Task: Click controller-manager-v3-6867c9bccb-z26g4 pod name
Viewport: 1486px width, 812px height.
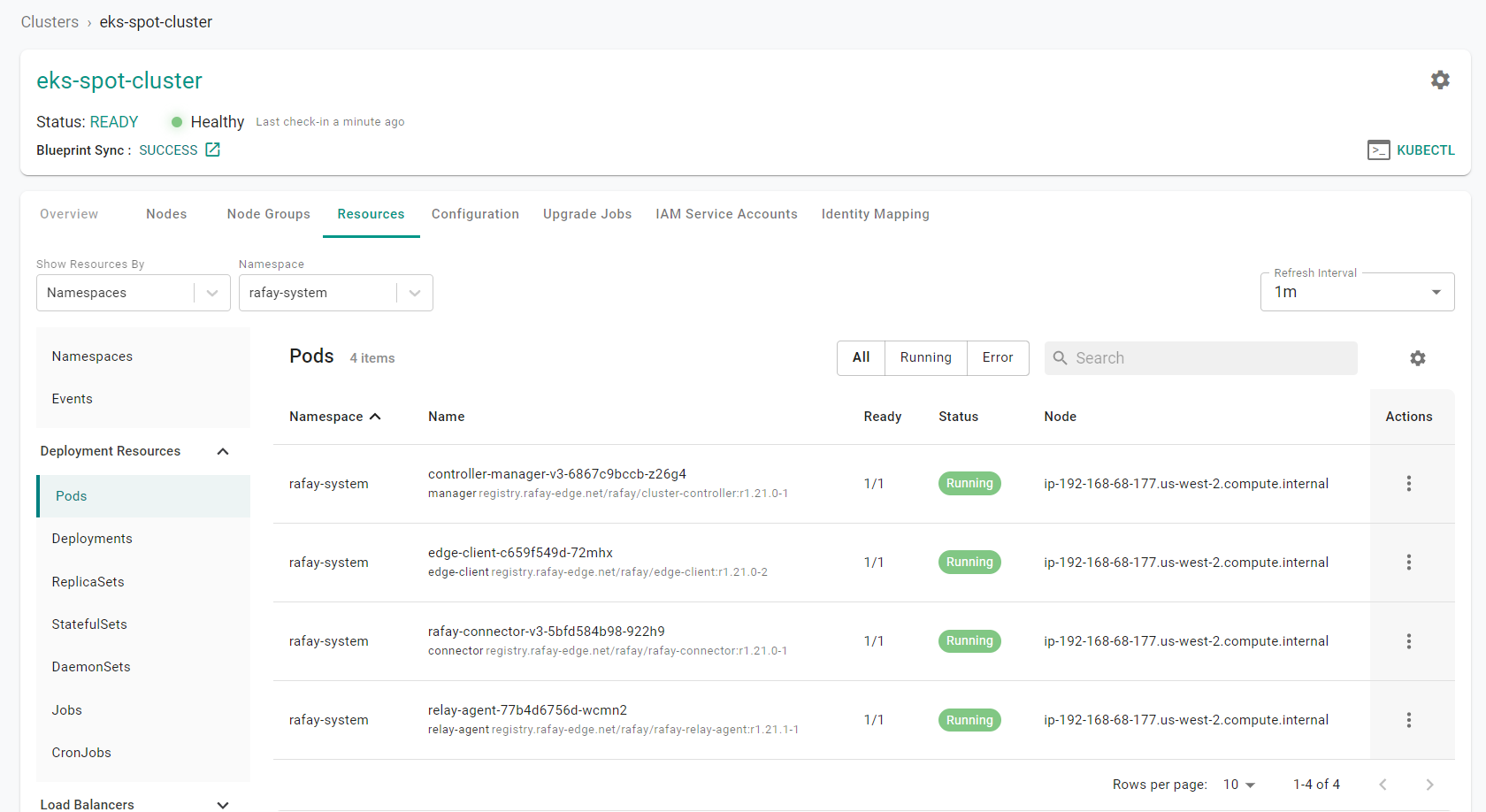Action: click(557, 474)
